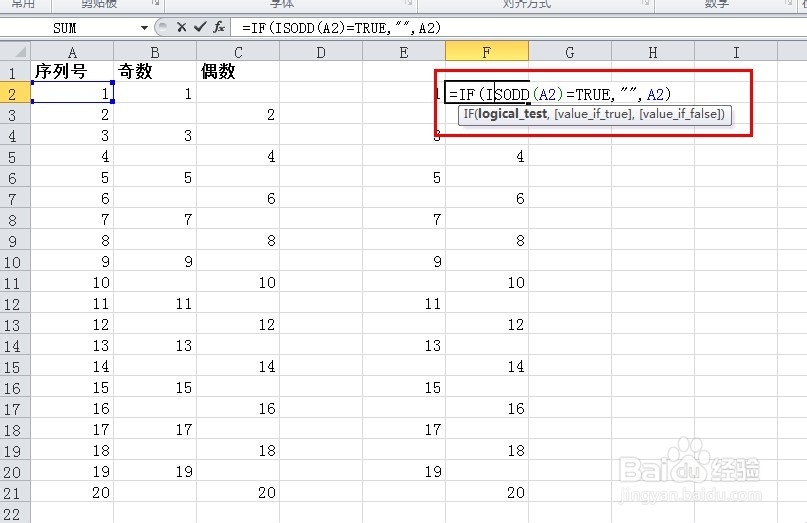Click cell F5 with value 4
The height and width of the screenshot is (523, 807).
click(x=487, y=156)
